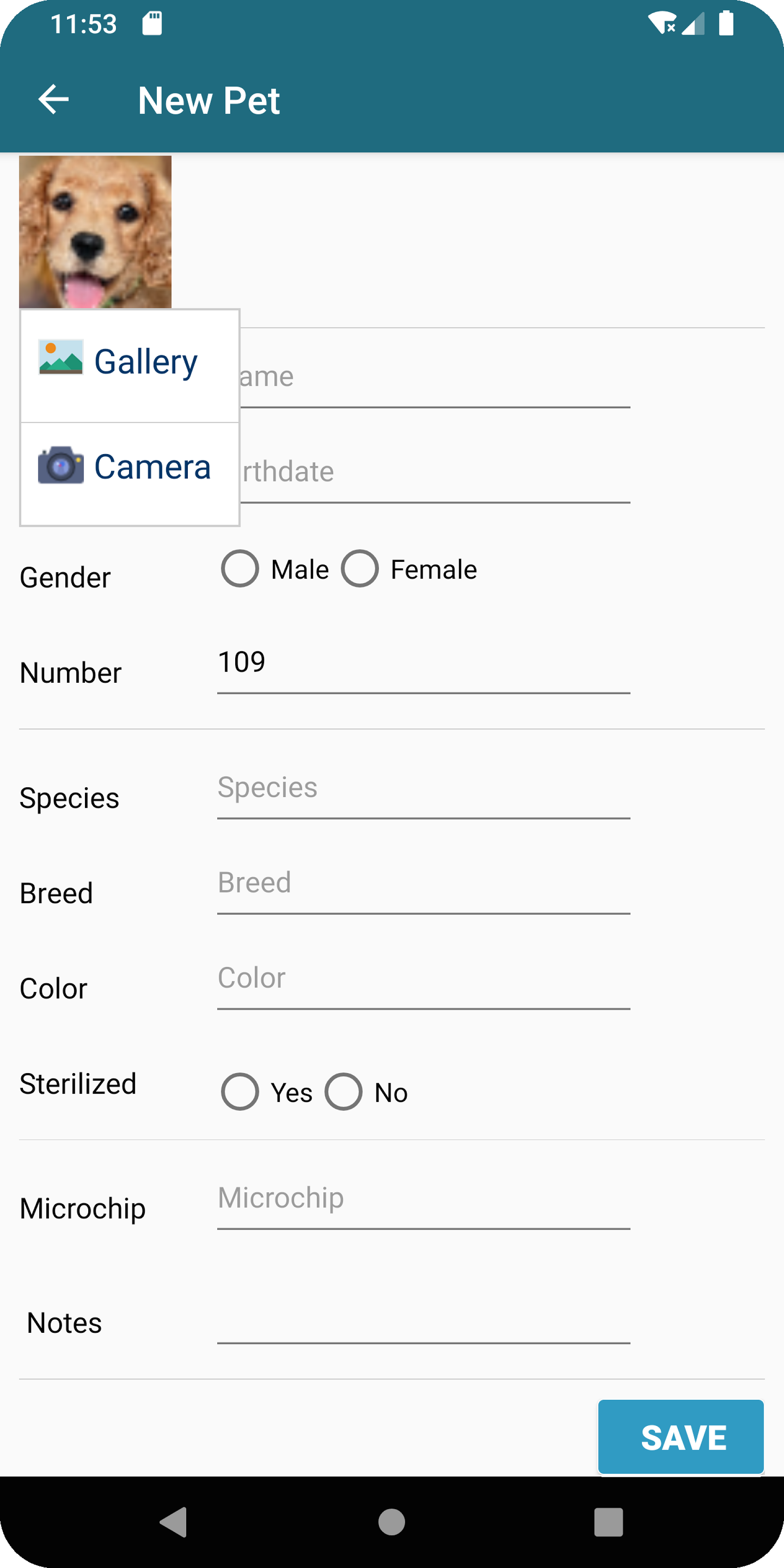This screenshot has height=1568, width=784.
Task: Pick the Gallery menu entry
Action: (x=146, y=363)
